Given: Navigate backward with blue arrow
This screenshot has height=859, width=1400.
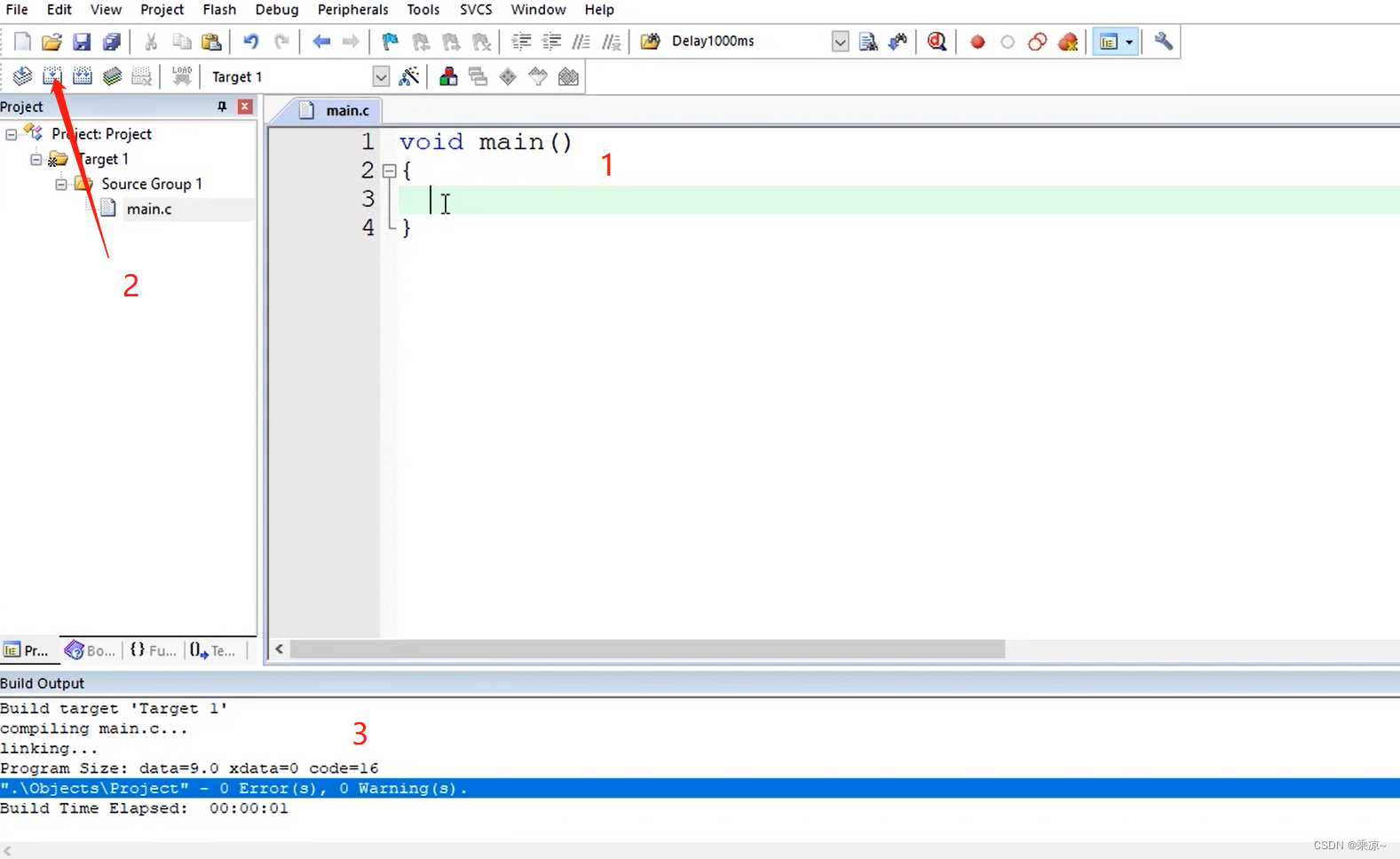Looking at the screenshot, I should (321, 42).
